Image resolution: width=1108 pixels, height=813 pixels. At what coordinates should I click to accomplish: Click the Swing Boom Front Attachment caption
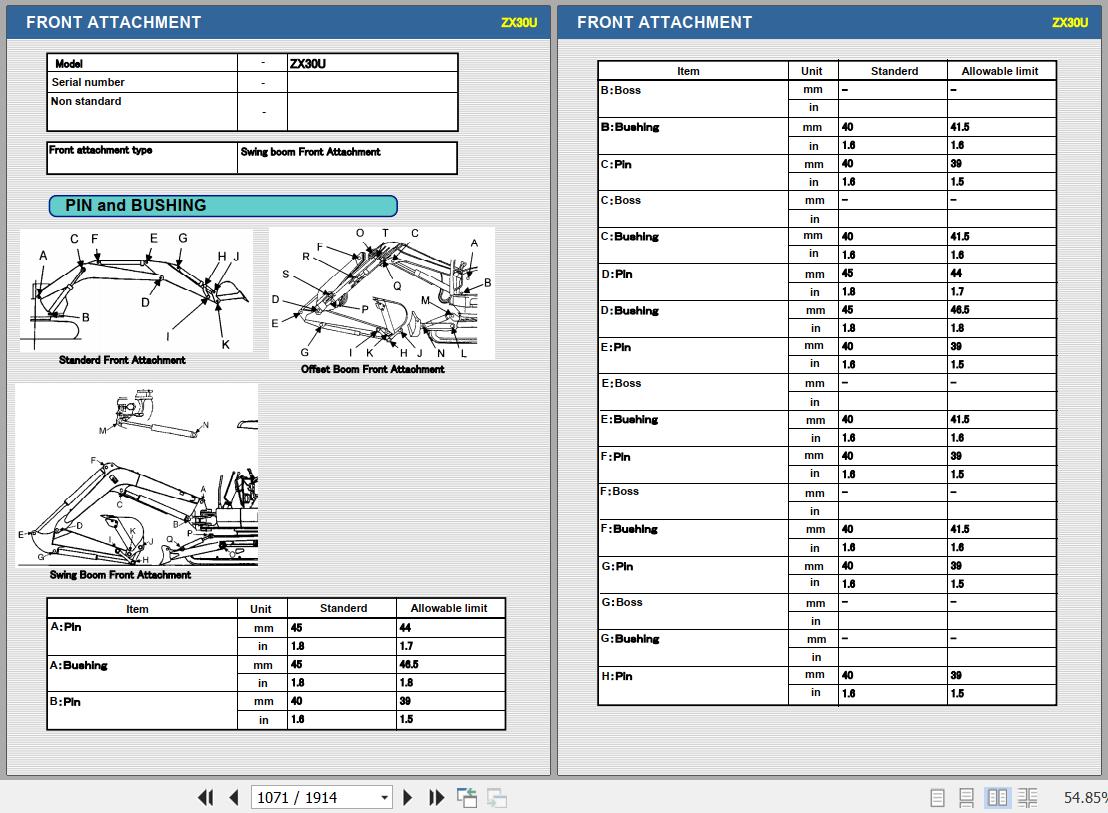[120, 575]
